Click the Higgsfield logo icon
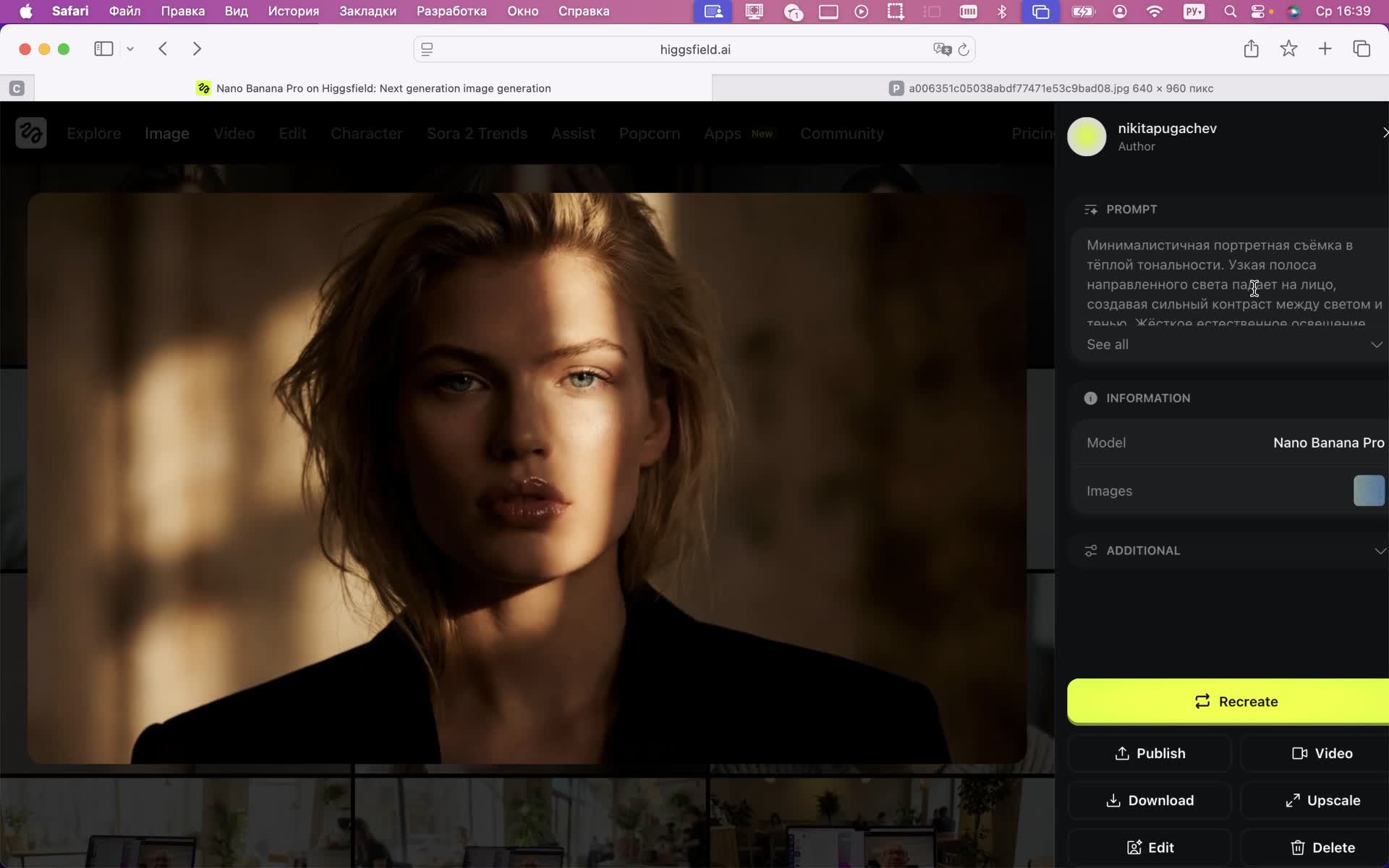The height and width of the screenshot is (868, 1389). click(x=31, y=133)
